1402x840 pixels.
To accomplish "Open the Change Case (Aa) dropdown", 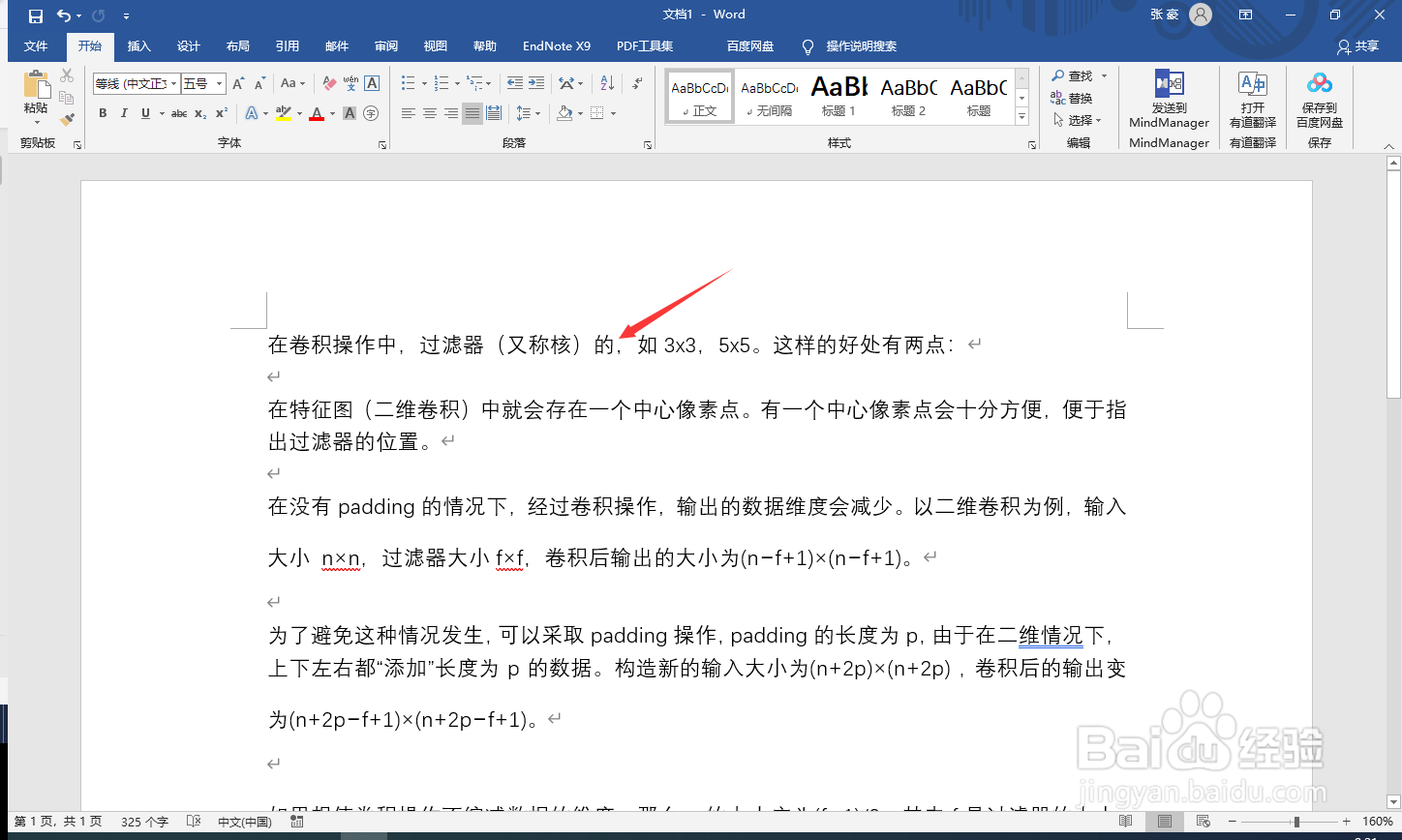I will pyautogui.click(x=292, y=84).
